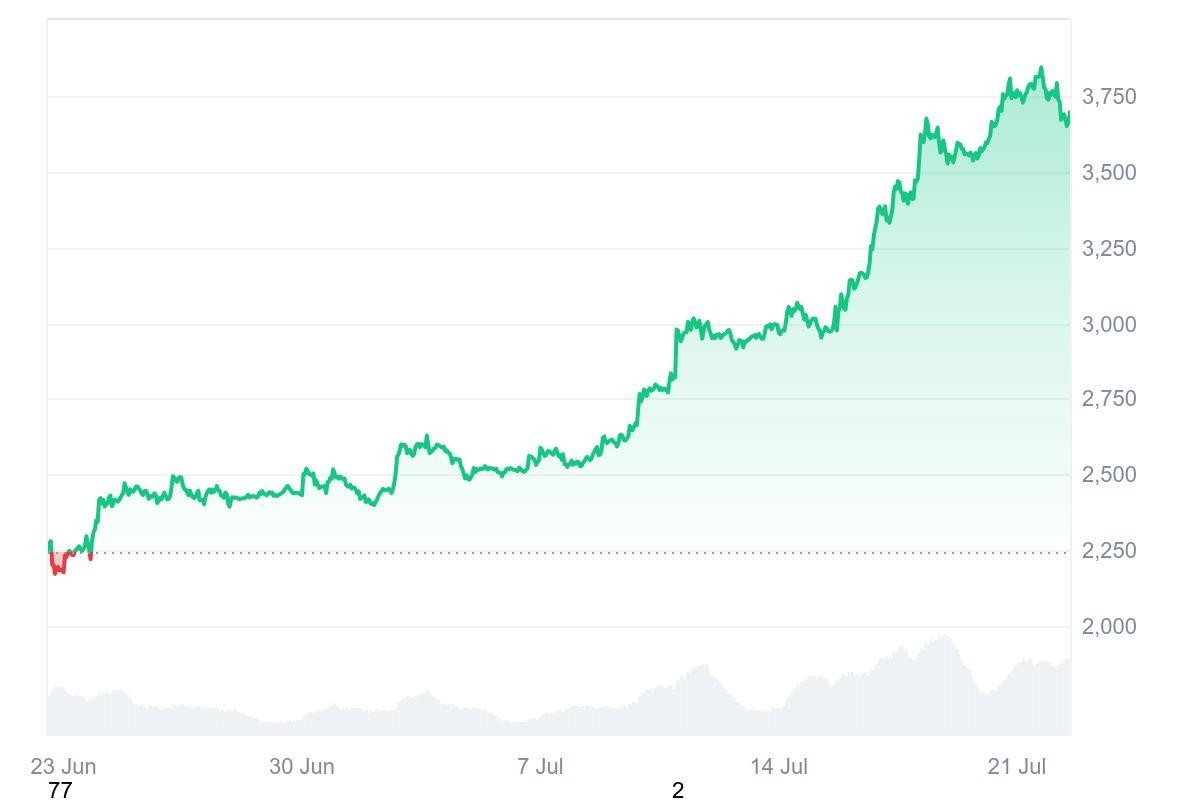The height and width of the screenshot is (800, 1200).
Task: Select the 2,000 price axis label
Action: 1109,627
